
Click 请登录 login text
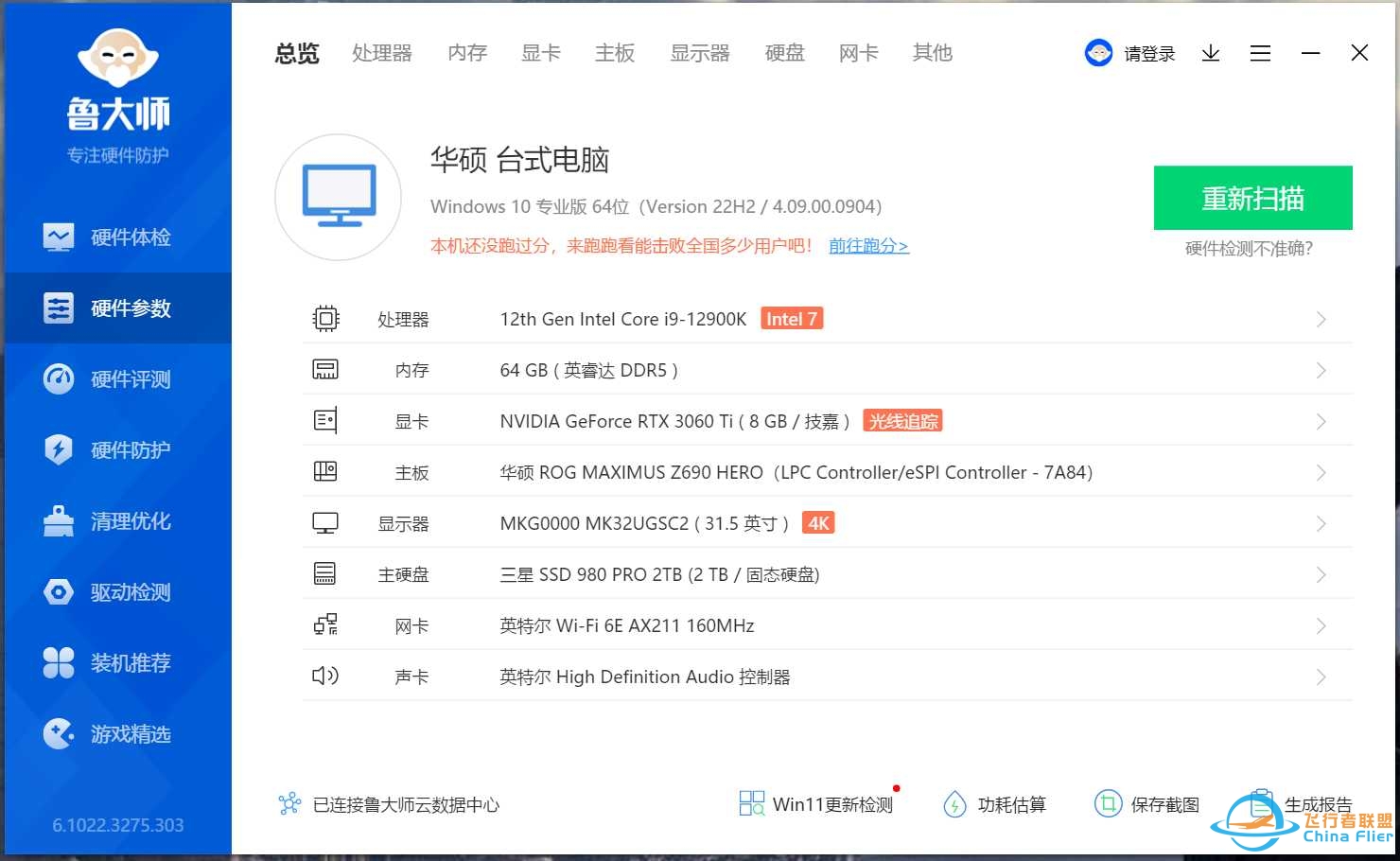click(1149, 54)
